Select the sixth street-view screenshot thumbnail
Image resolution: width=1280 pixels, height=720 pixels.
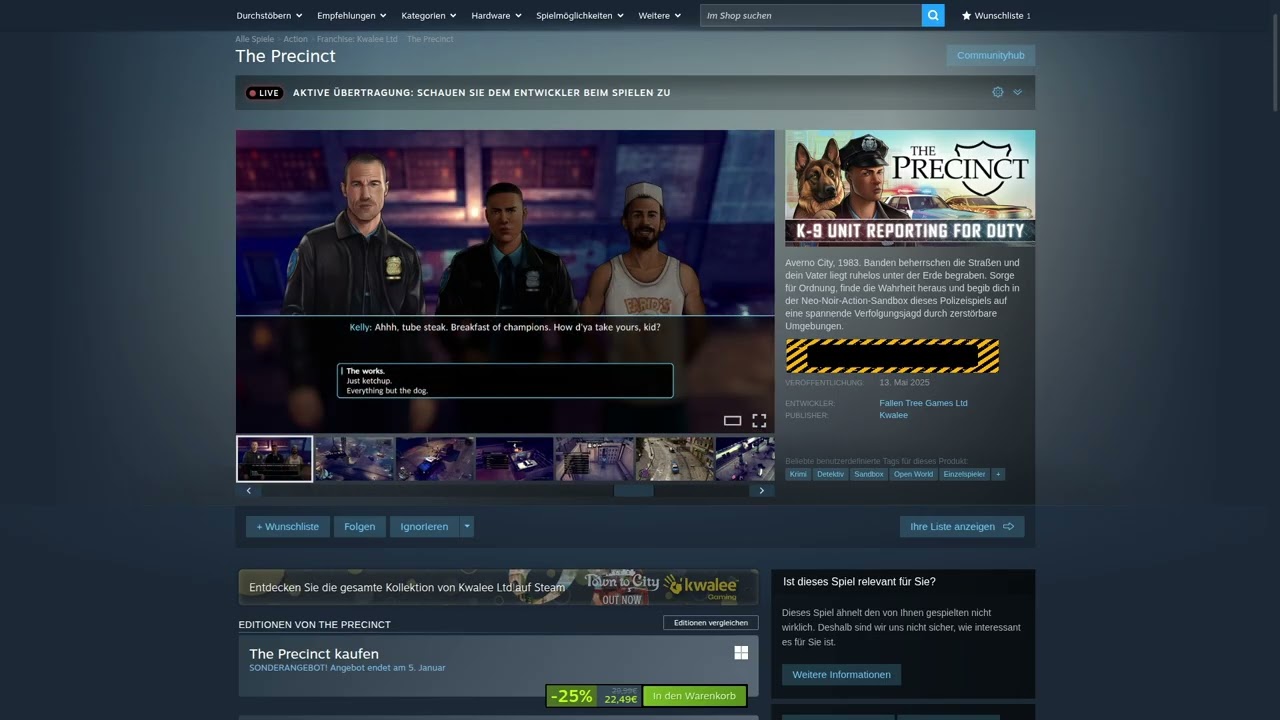(x=674, y=459)
